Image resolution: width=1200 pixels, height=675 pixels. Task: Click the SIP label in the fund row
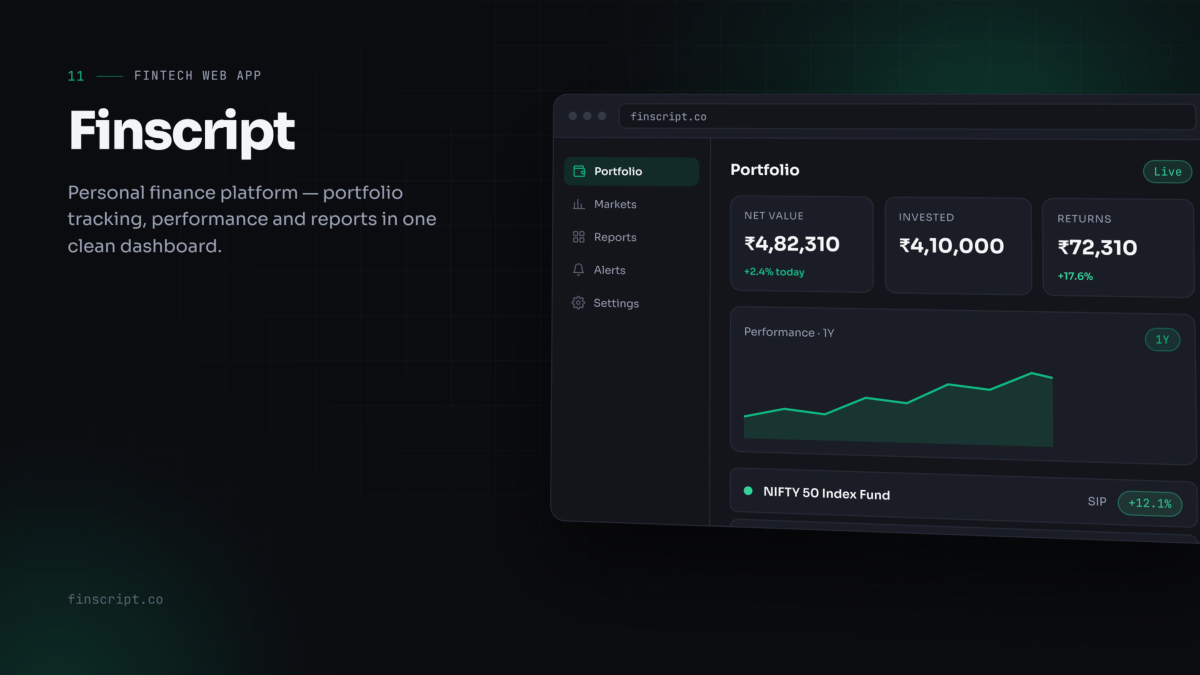(1097, 501)
